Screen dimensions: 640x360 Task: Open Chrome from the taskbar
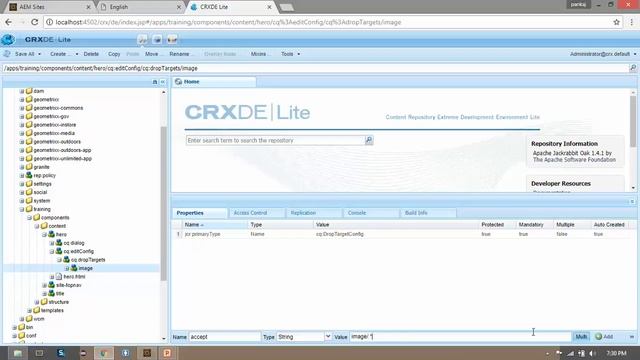pos(103,353)
